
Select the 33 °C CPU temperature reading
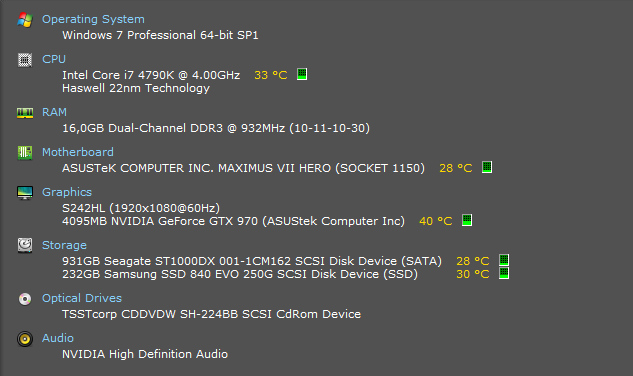(270, 75)
